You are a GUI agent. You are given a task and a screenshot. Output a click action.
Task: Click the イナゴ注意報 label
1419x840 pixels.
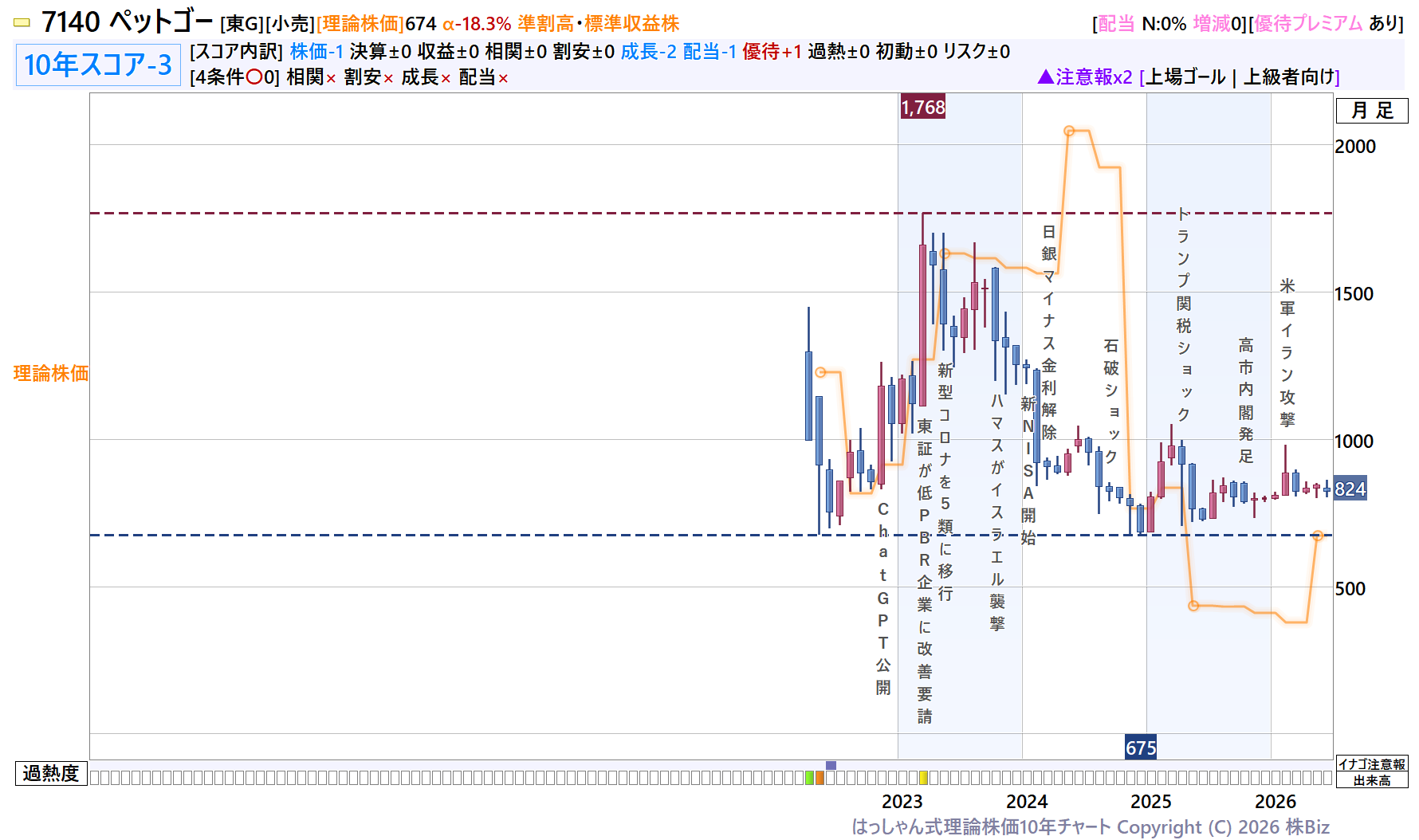[x=1372, y=764]
